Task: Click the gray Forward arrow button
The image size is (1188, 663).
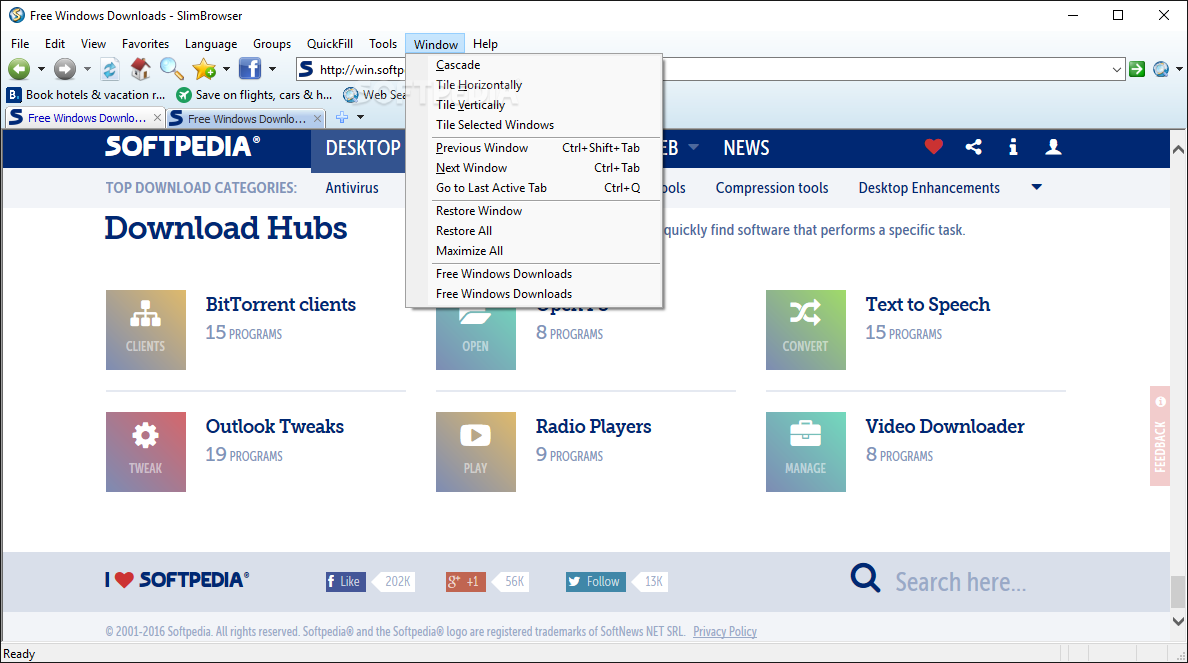Action: (x=65, y=69)
